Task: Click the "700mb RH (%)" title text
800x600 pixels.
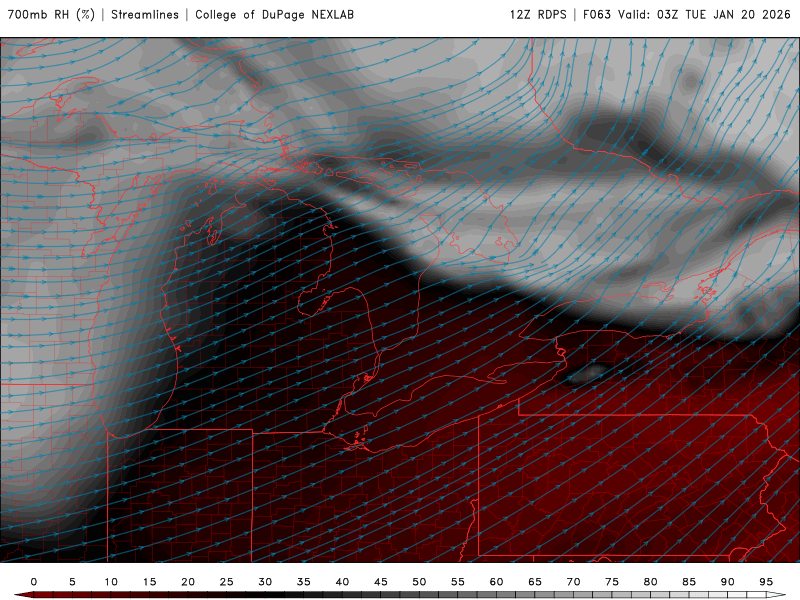Action: 51,14
